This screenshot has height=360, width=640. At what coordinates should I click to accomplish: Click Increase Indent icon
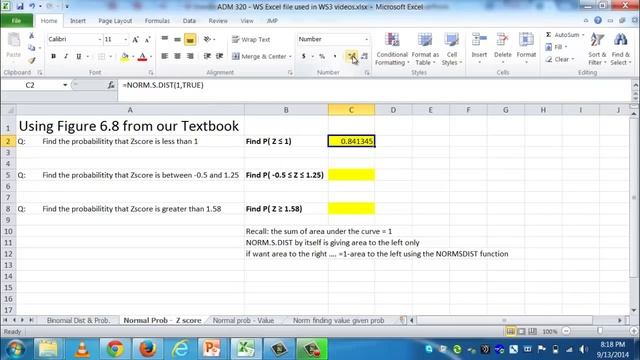tap(220, 56)
